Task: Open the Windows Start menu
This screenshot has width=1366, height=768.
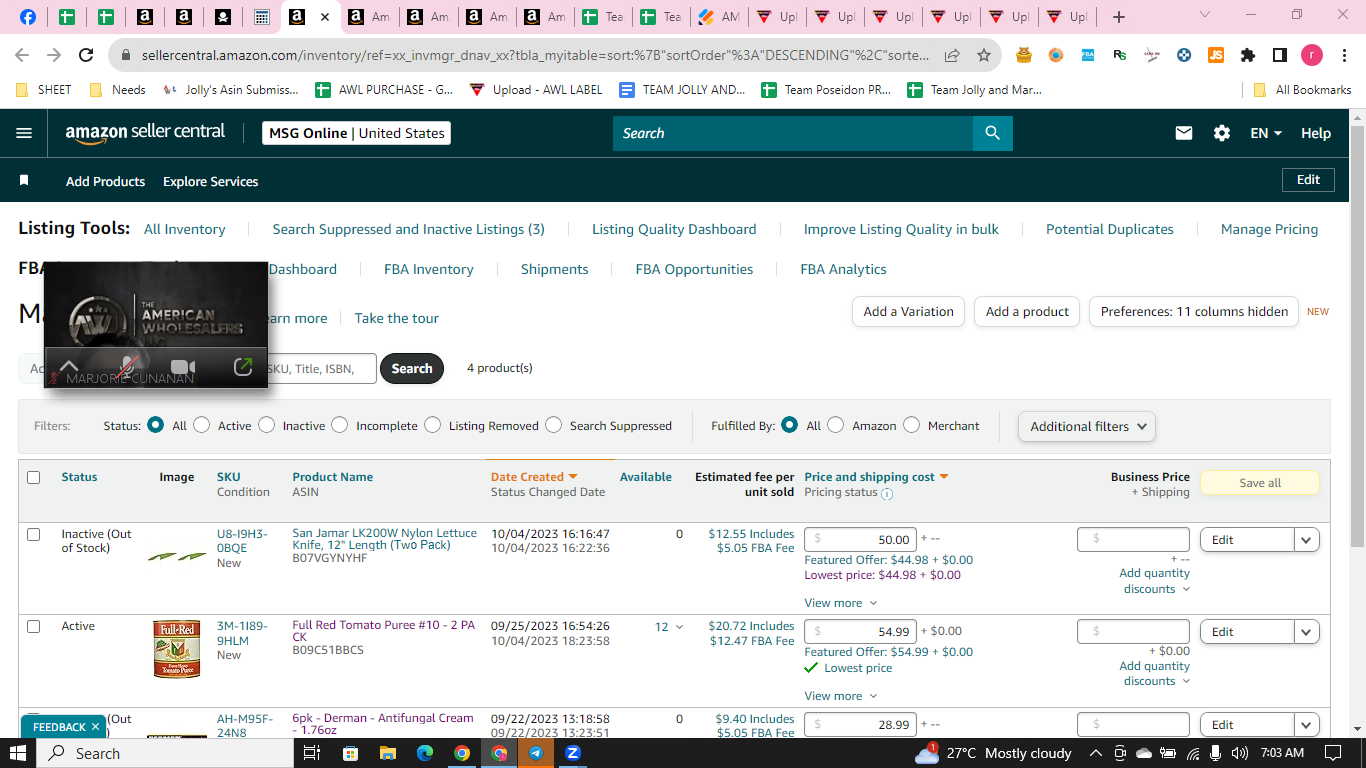Action: click(20, 753)
